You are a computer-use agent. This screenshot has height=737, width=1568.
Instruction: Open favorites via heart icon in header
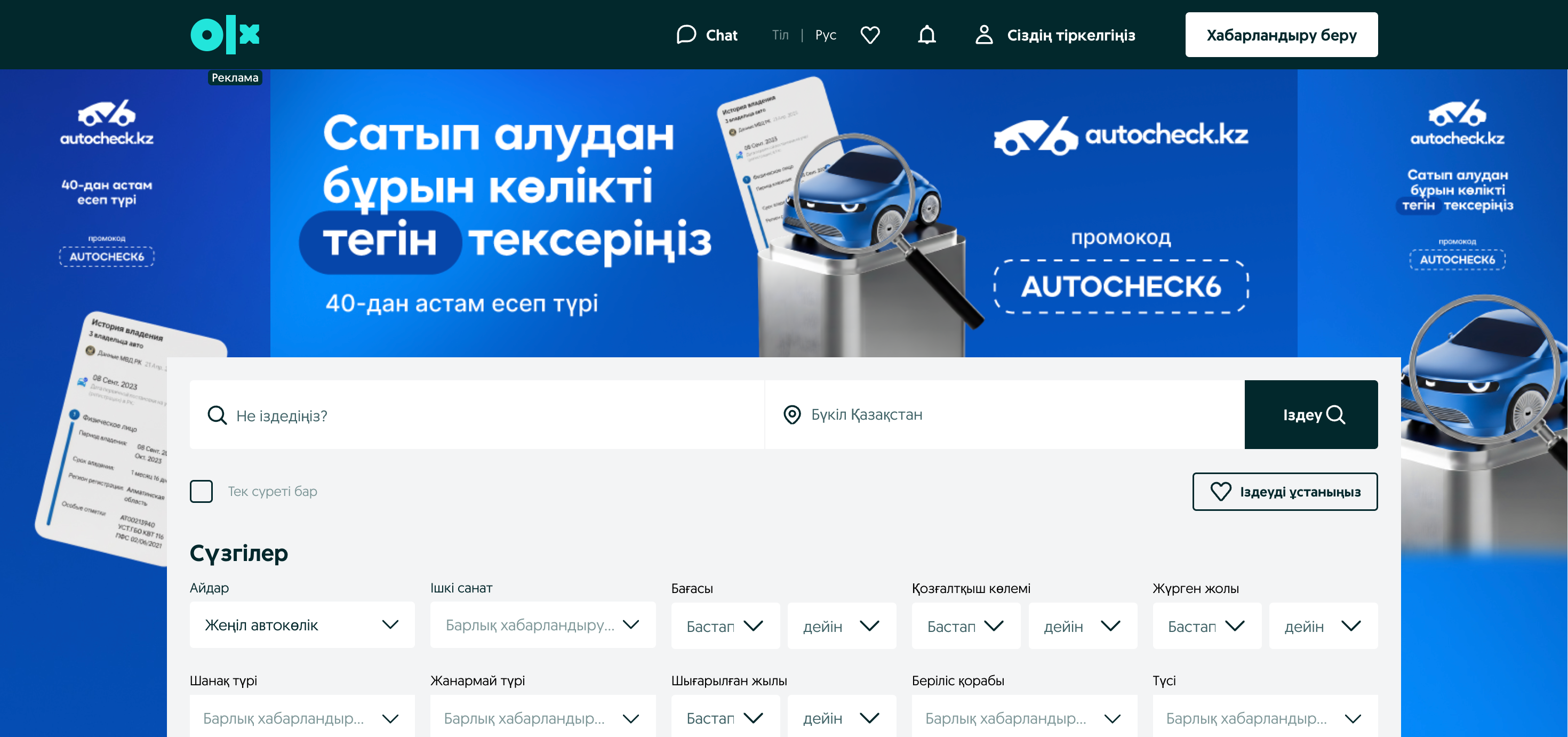[x=870, y=35]
